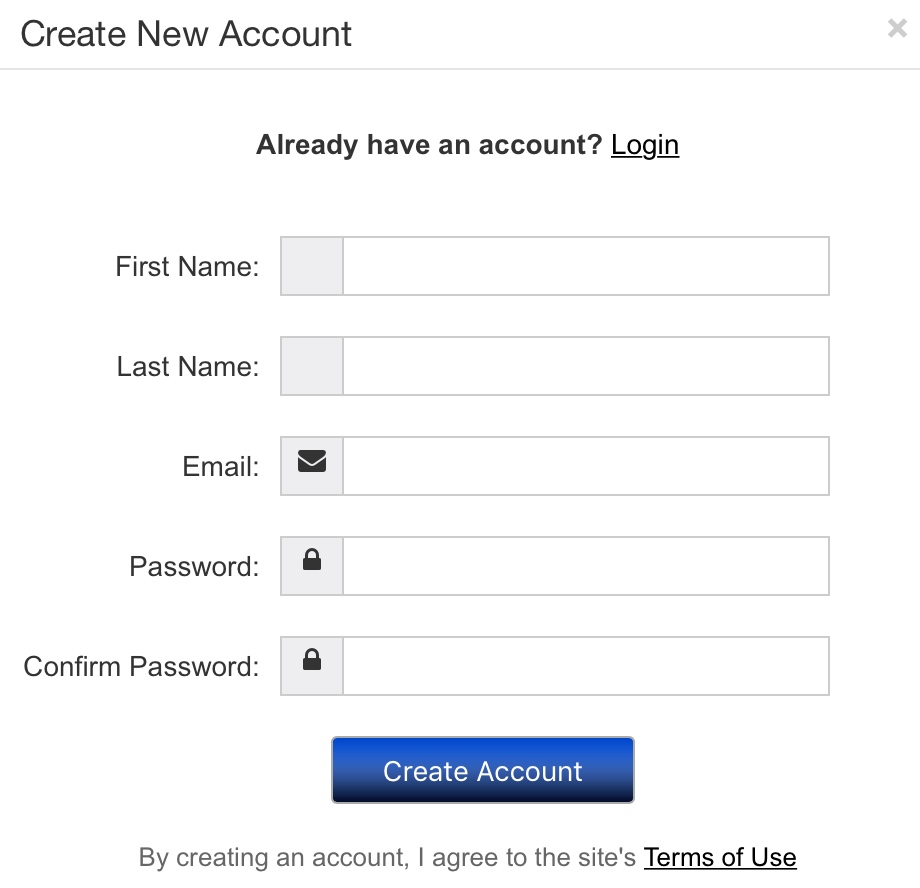The height and width of the screenshot is (888, 920).
Task: Focus the Last Name text field
Action: (x=586, y=366)
